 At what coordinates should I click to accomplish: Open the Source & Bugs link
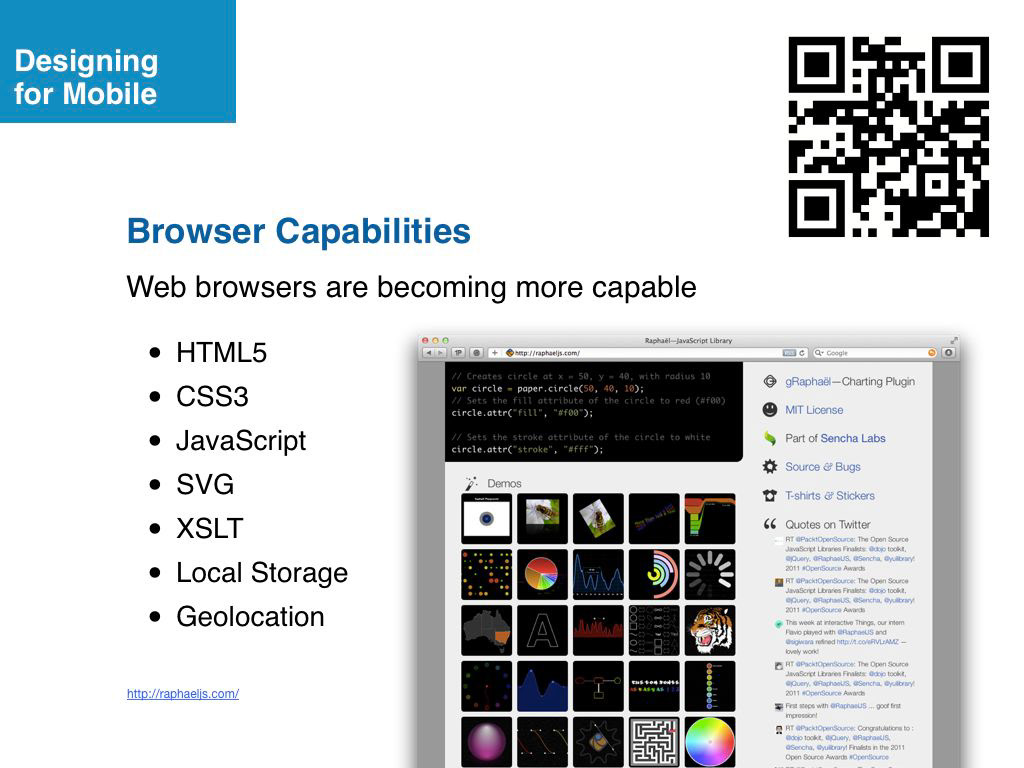822,467
